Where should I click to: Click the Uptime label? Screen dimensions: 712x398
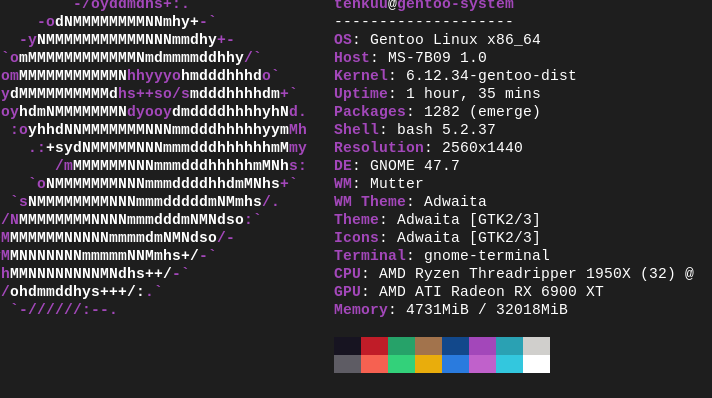click(361, 94)
